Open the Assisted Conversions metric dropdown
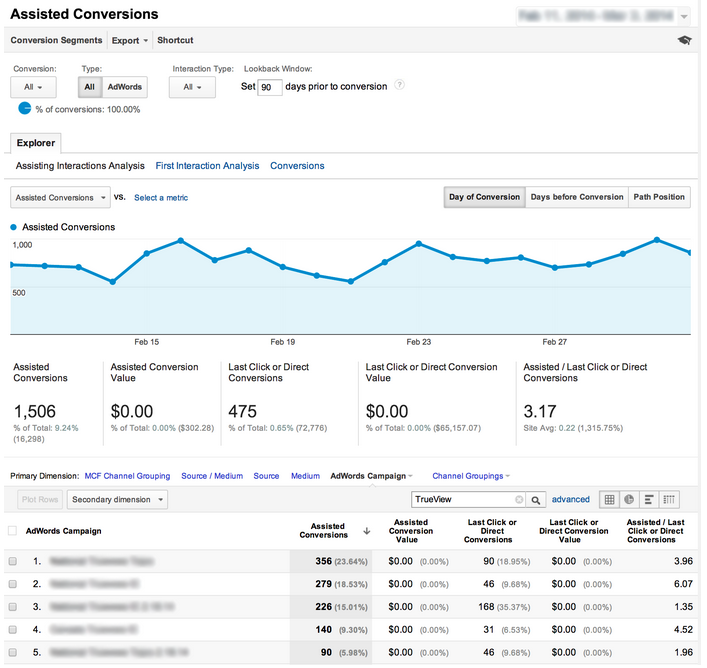 point(59,198)
